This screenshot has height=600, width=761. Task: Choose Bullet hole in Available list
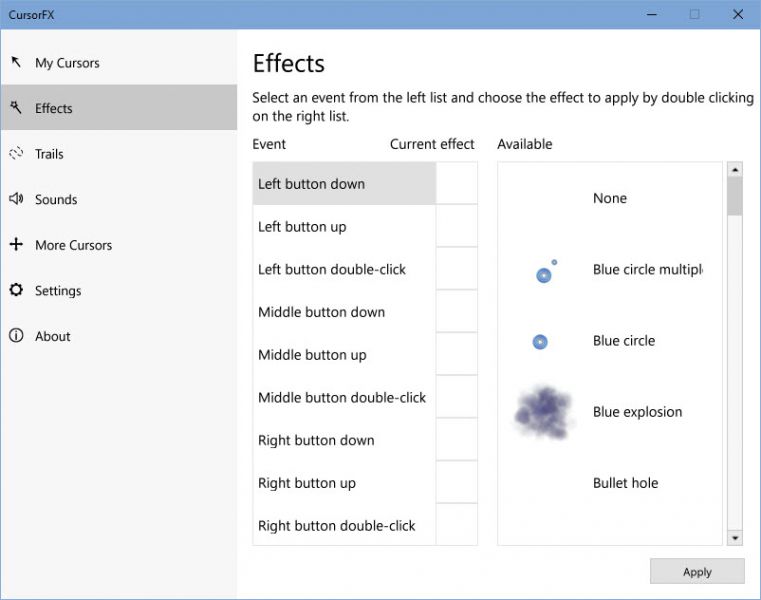[x=625, y=483]
